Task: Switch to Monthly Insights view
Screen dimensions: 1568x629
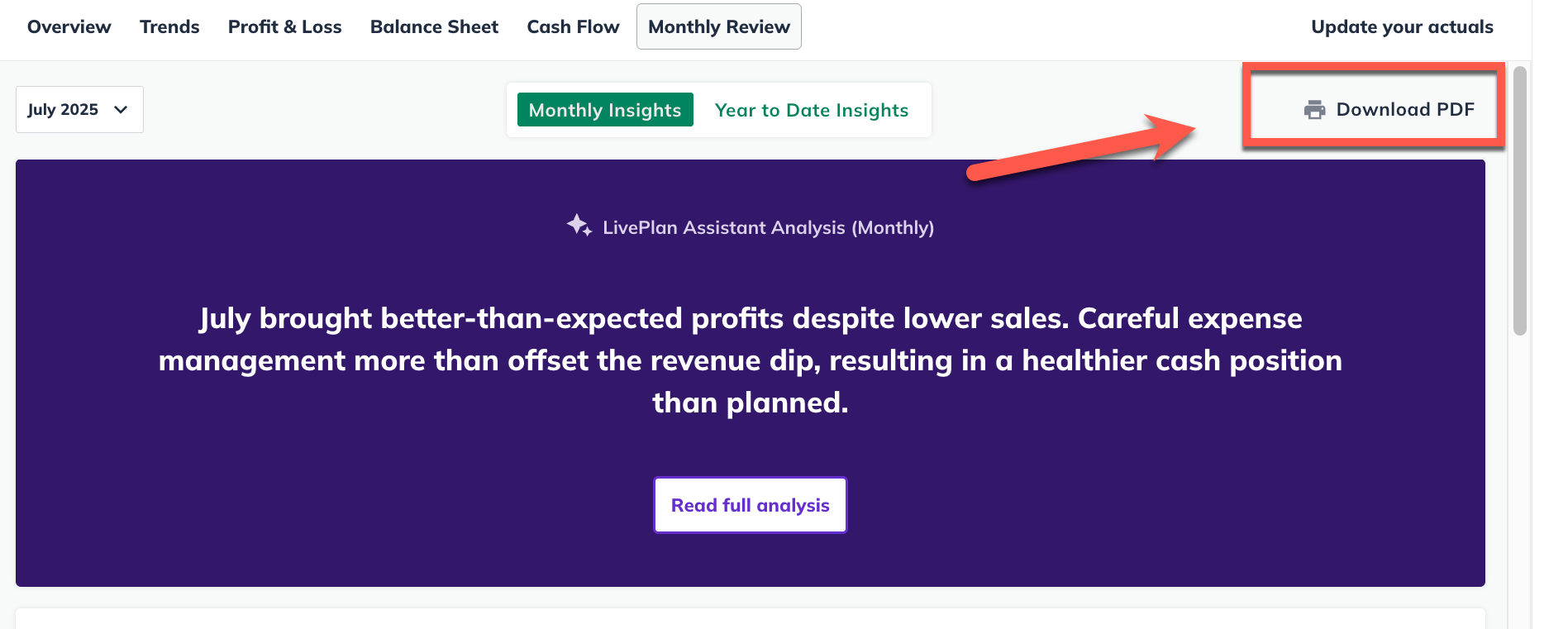Action: tap(604, 110)
